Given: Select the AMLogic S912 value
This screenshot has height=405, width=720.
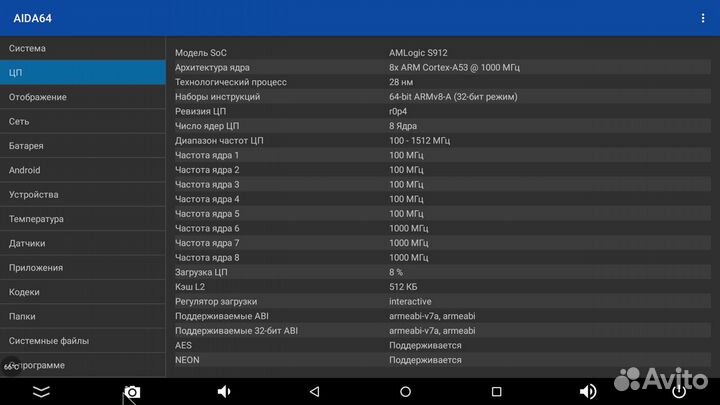Looking at the screenshot, I should tap(418, 53).
